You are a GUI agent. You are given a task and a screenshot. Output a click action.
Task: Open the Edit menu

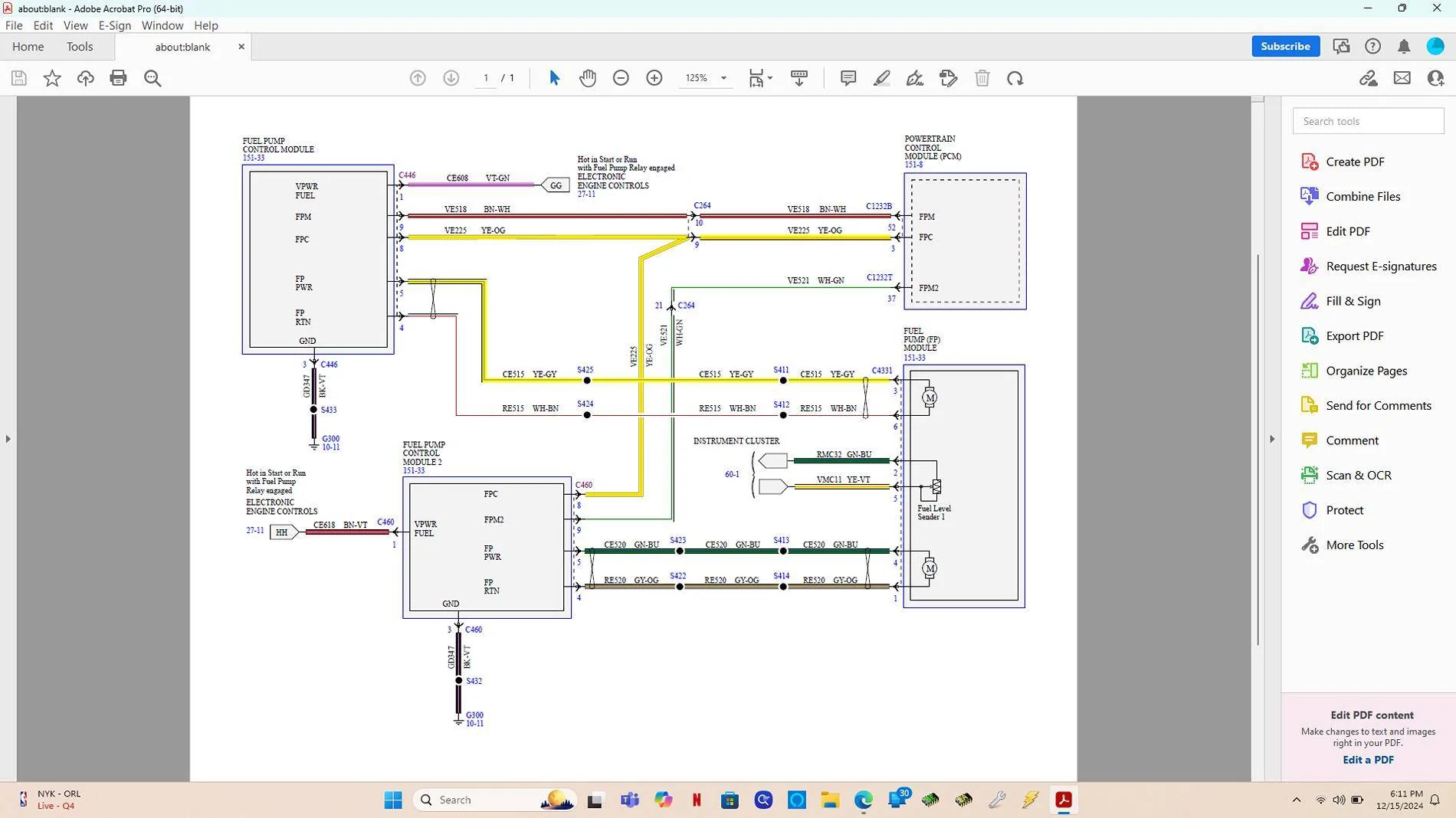pos(43,25)
